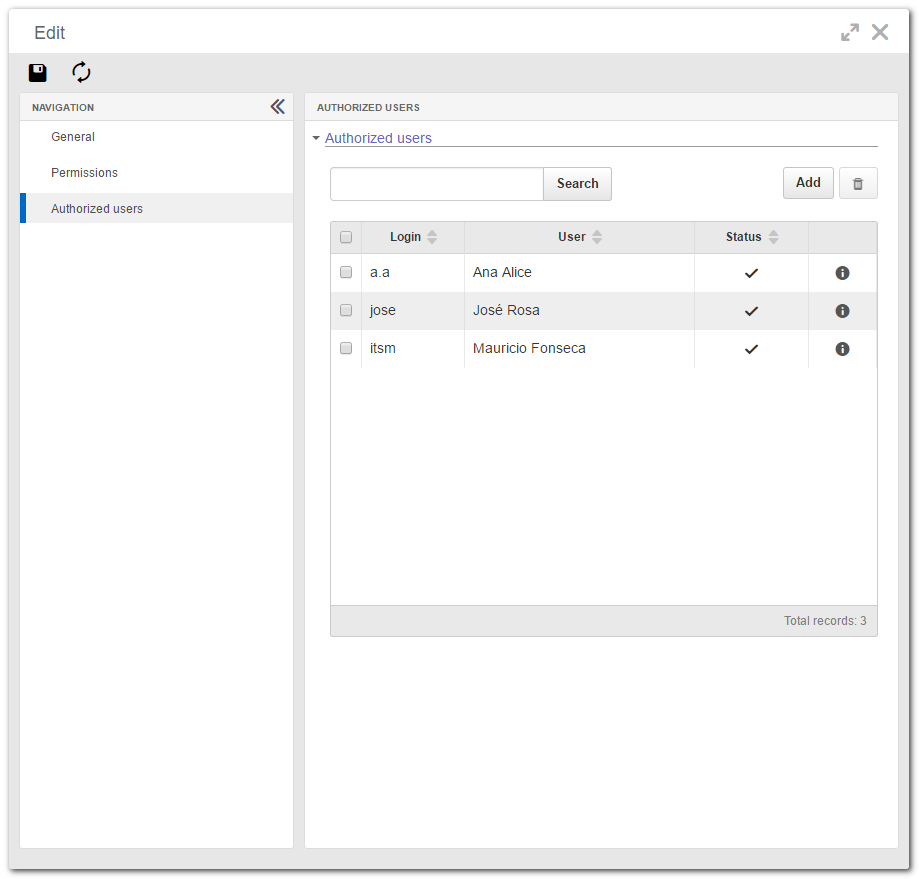The width and height of the screenshot is (919, 879).
Task: Click login cell 'jose'
Action: [x=383, y=311]
